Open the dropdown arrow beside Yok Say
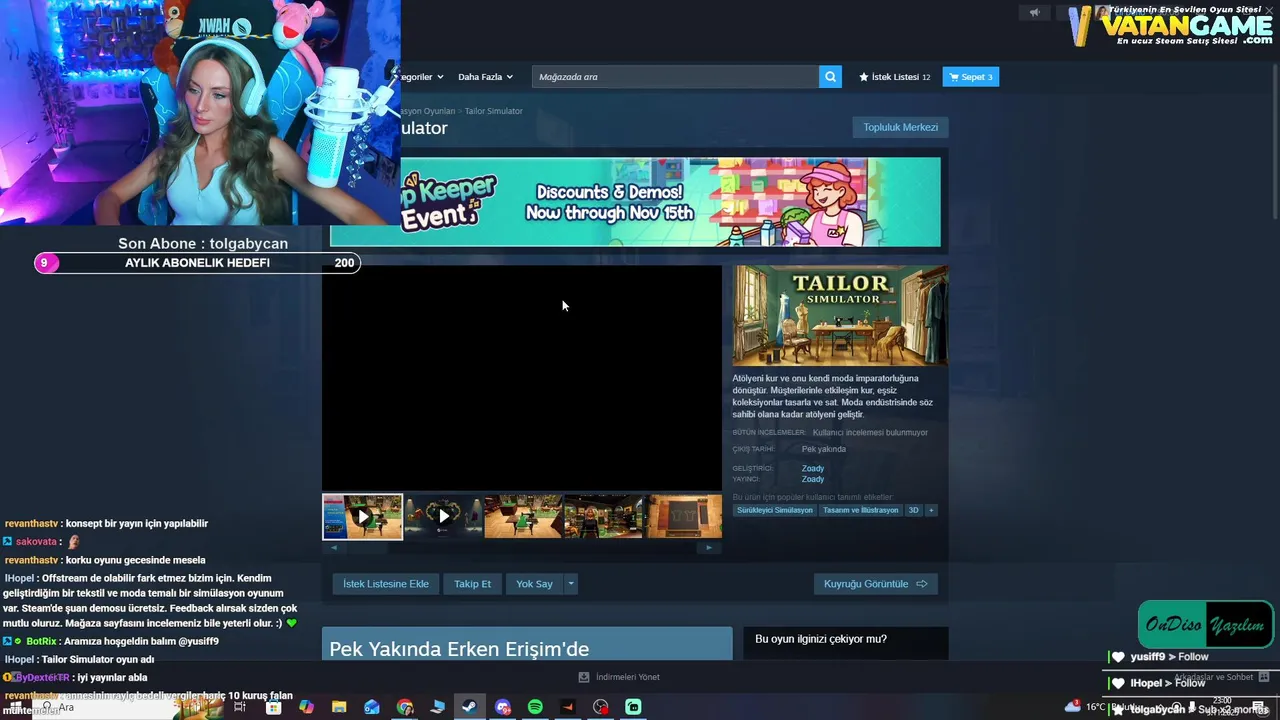 pyautogui.click(x=571, y=584)
